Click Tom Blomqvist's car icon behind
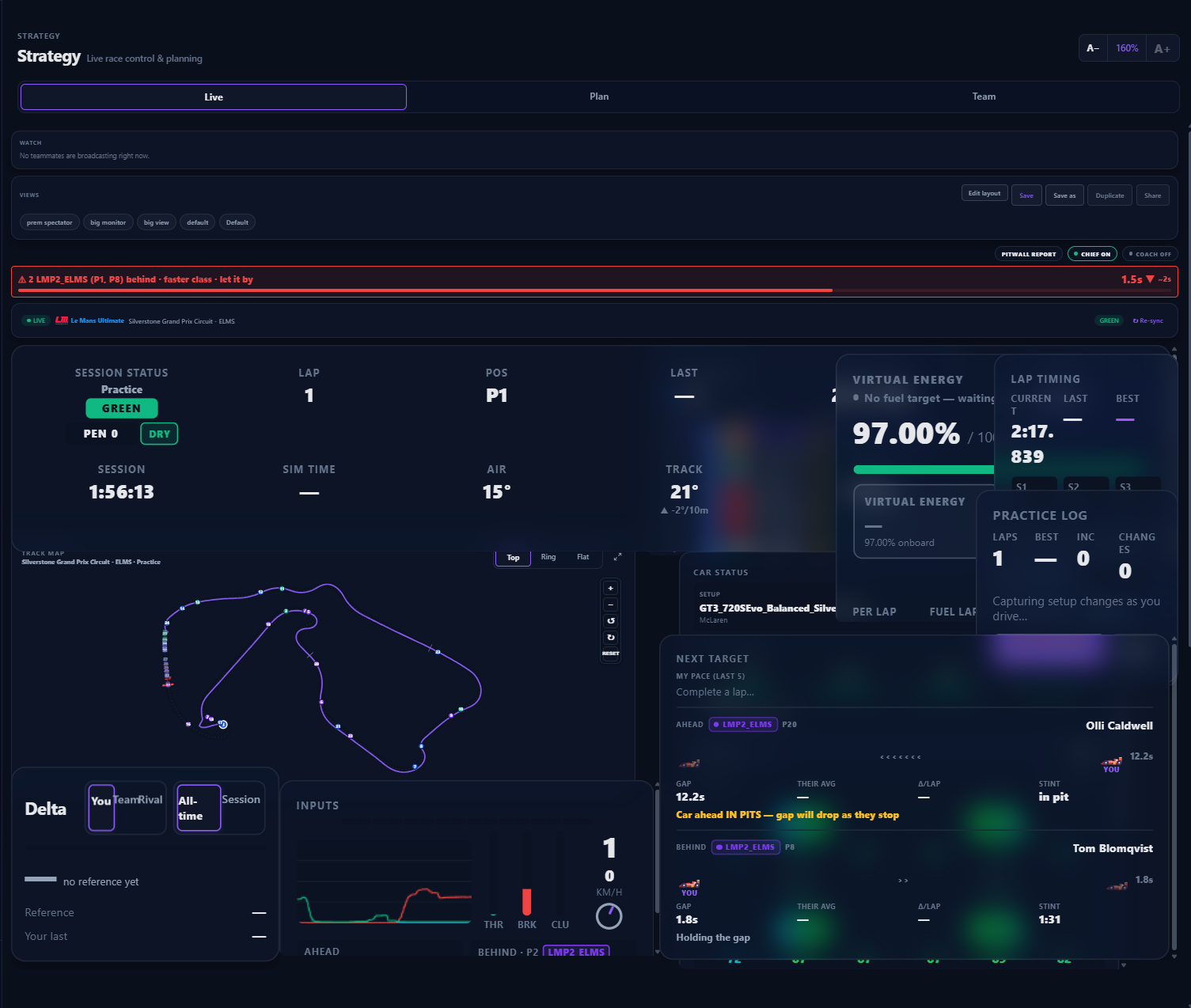 click(x=1117, y=886)
